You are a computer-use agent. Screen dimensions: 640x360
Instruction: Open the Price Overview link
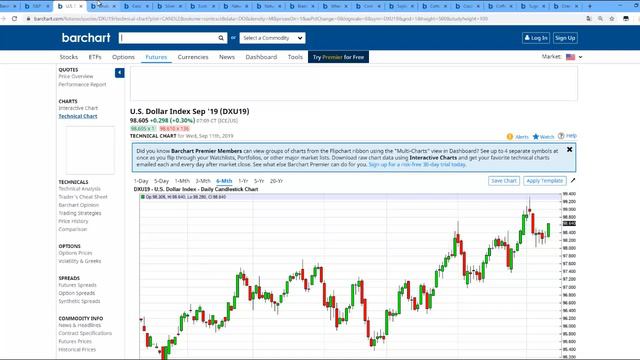(x=76, y=76)
